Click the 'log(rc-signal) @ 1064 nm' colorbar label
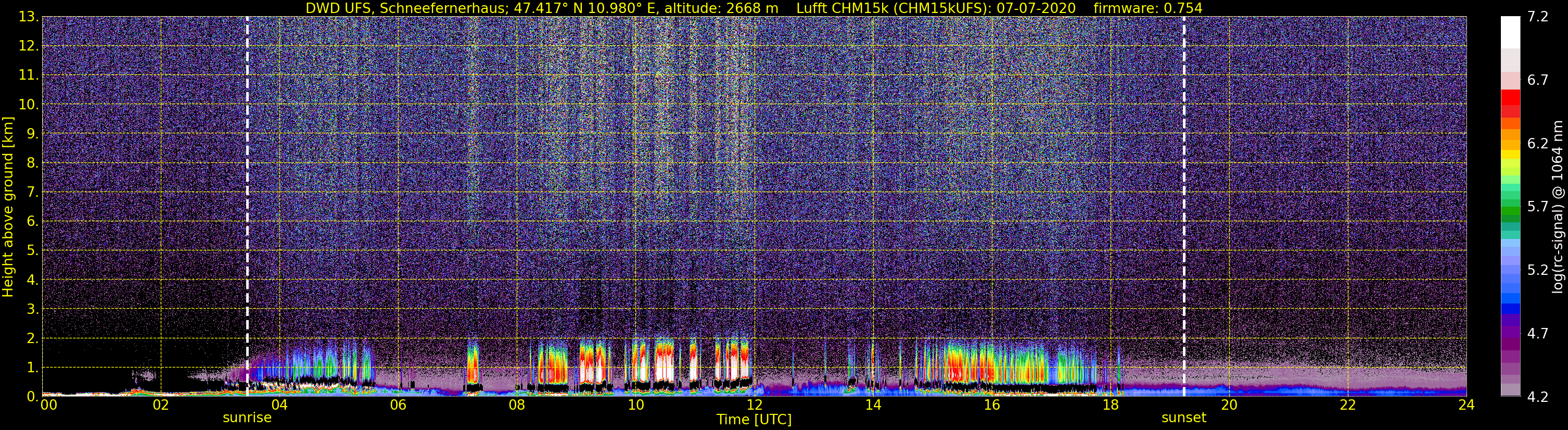1568x430 pixels. [1558, 207]
